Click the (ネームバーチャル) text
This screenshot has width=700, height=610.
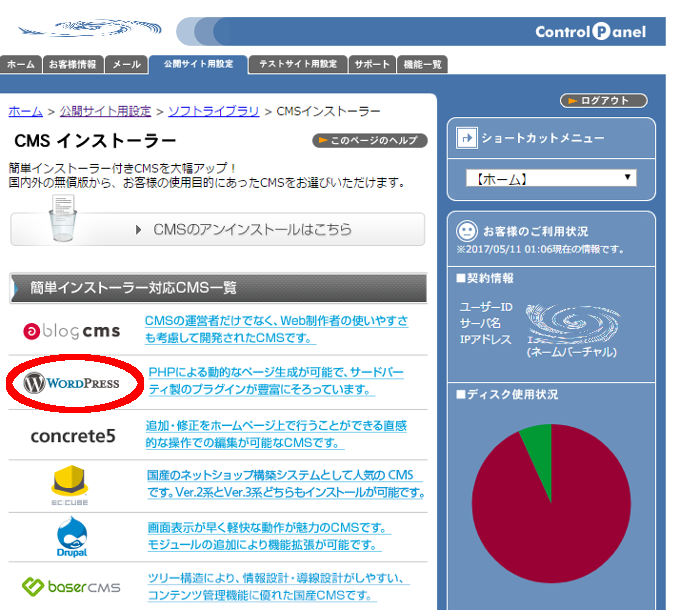(572, 352)
